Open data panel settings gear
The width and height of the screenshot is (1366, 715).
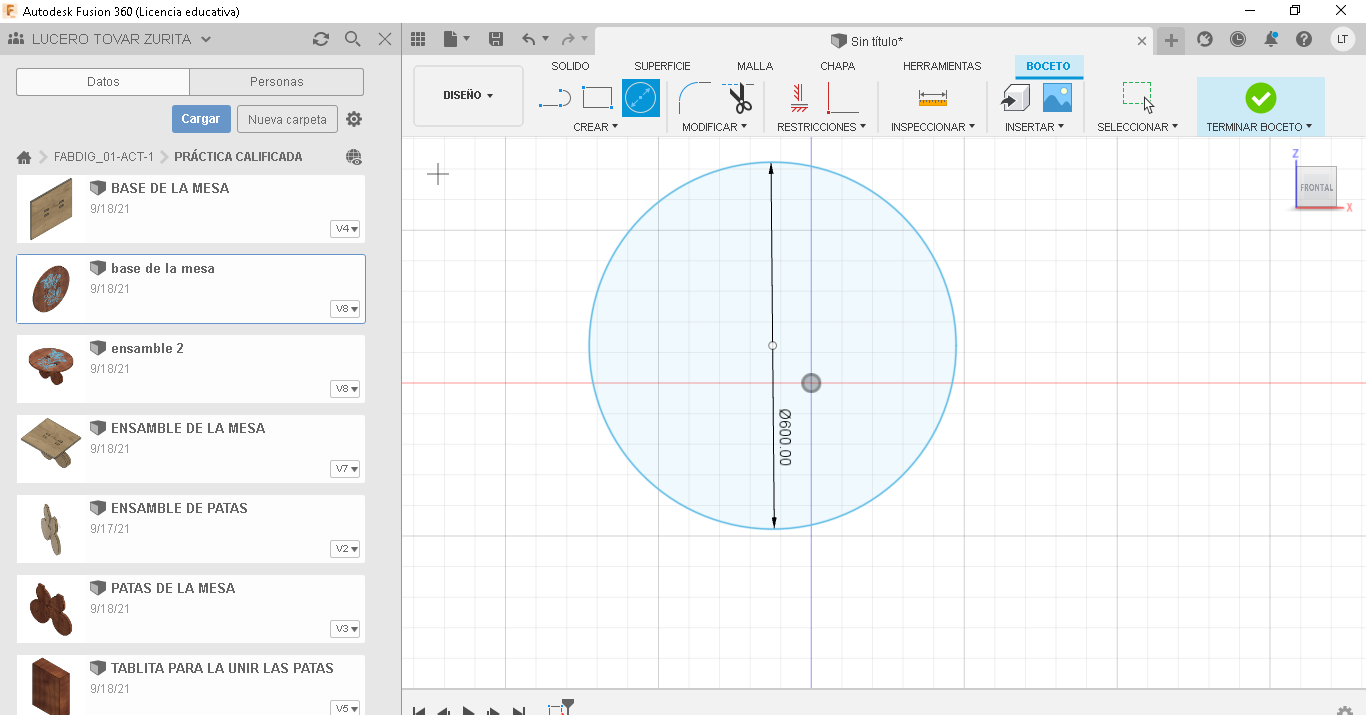tap(354, 119)
